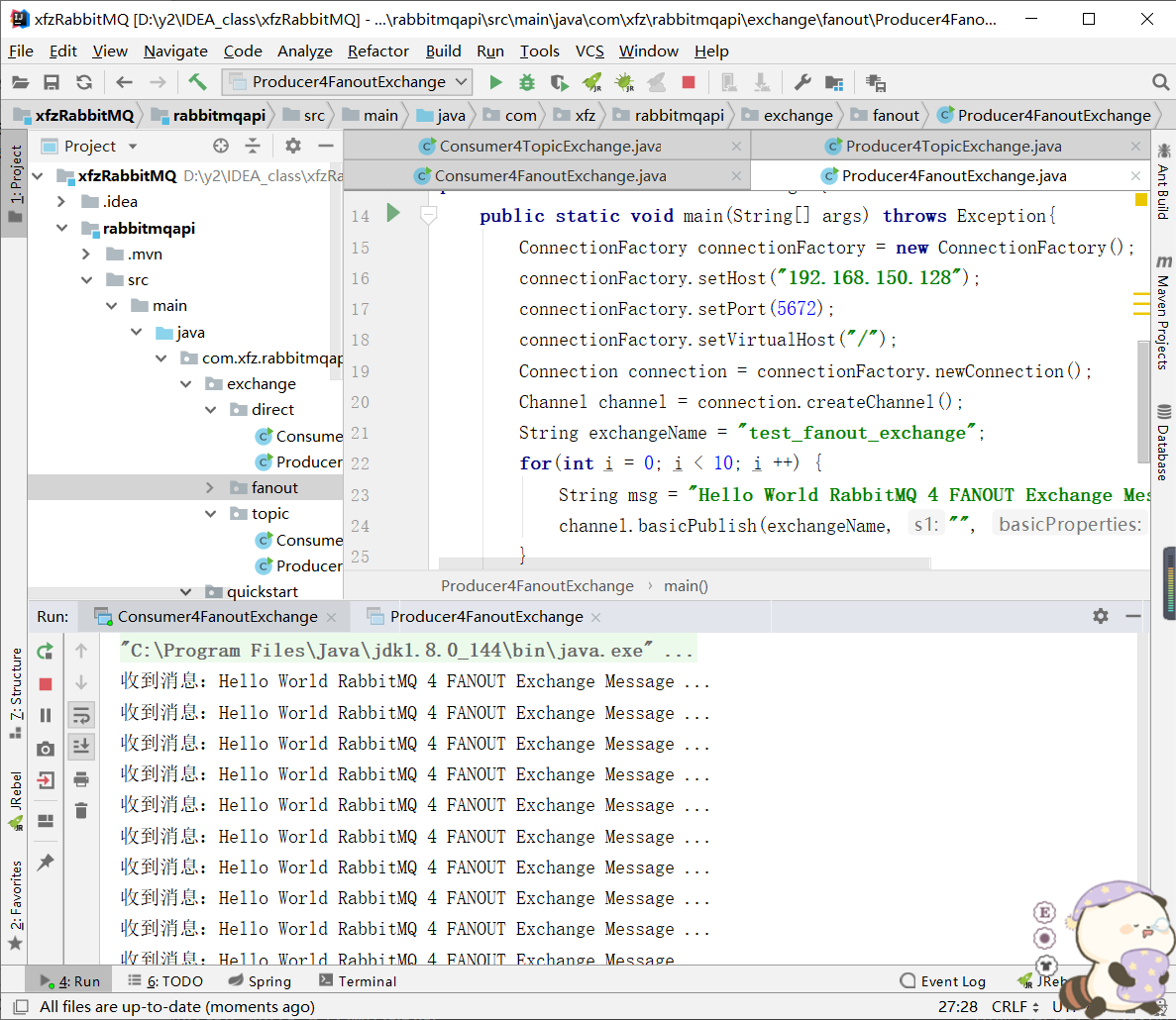Open Terminal tool window button
Viewport: 1176px width, 1020px height.
(x=358, y=980)
